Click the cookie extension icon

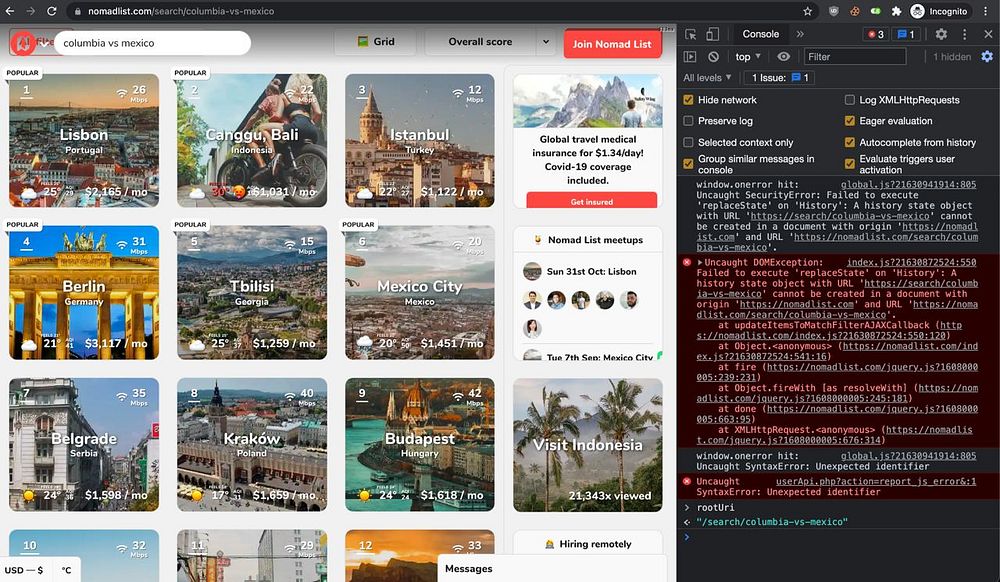click(x=855, y=11)
